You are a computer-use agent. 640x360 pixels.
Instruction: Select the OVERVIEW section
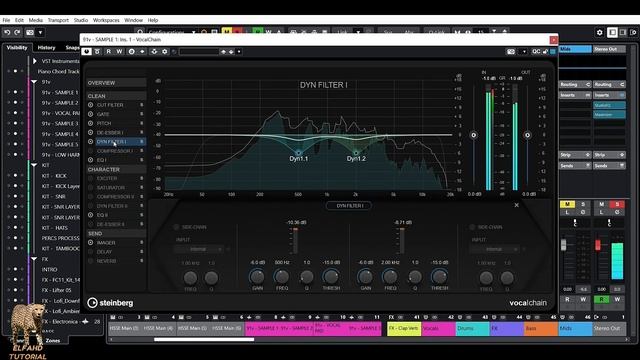coord(116,83)
